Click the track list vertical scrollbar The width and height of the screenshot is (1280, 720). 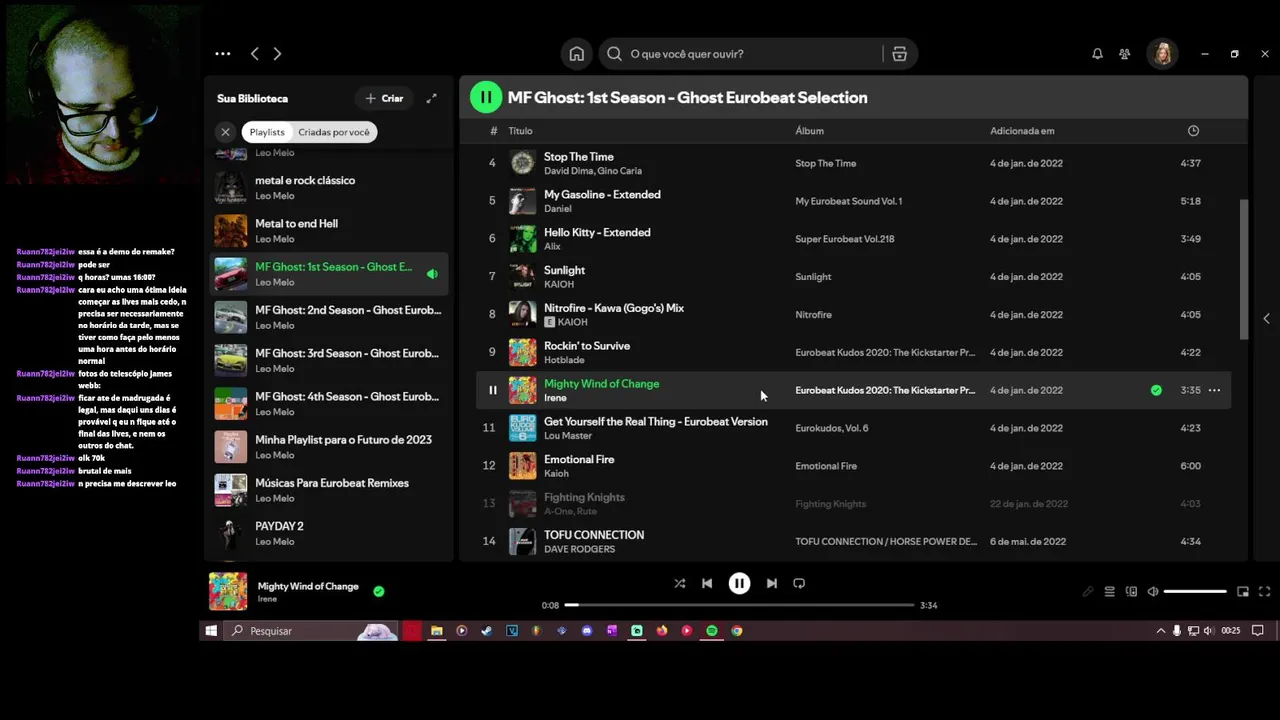coord(1244,268)
